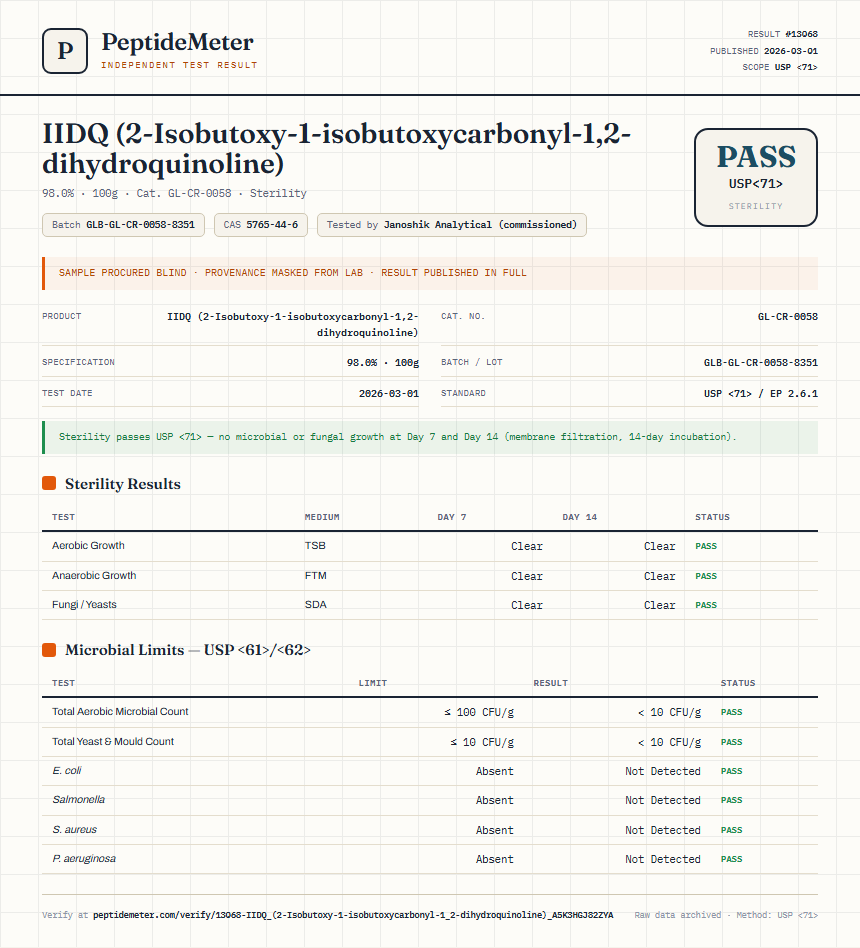This screenshot has height=948, width=860.
Task: Click the Anaerobic Growth row label
Action: (94, 576)
